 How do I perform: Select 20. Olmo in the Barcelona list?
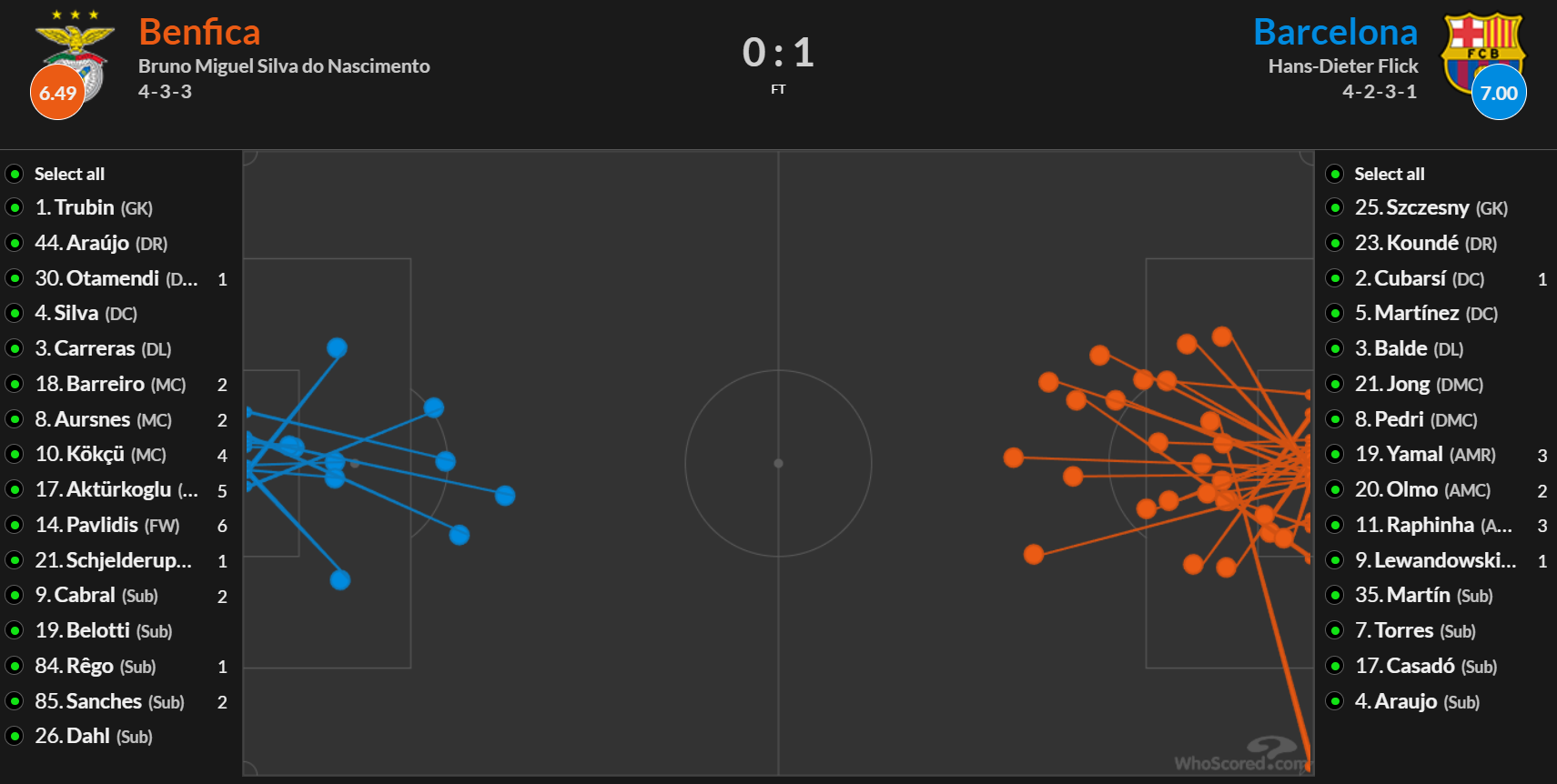[x=1422, y=489]
